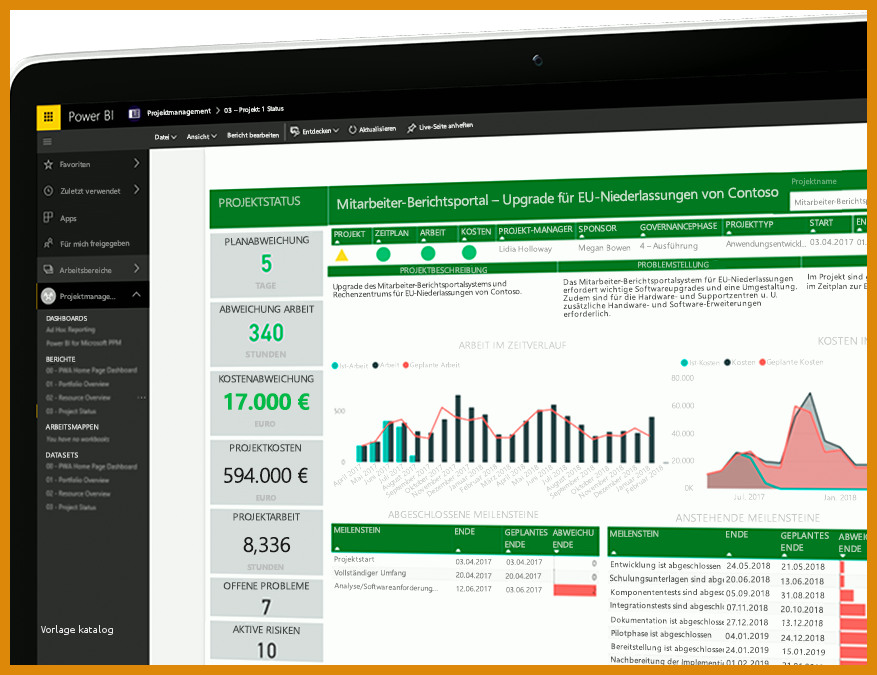Click the yellow triangle Projekt status indicator

341,256
